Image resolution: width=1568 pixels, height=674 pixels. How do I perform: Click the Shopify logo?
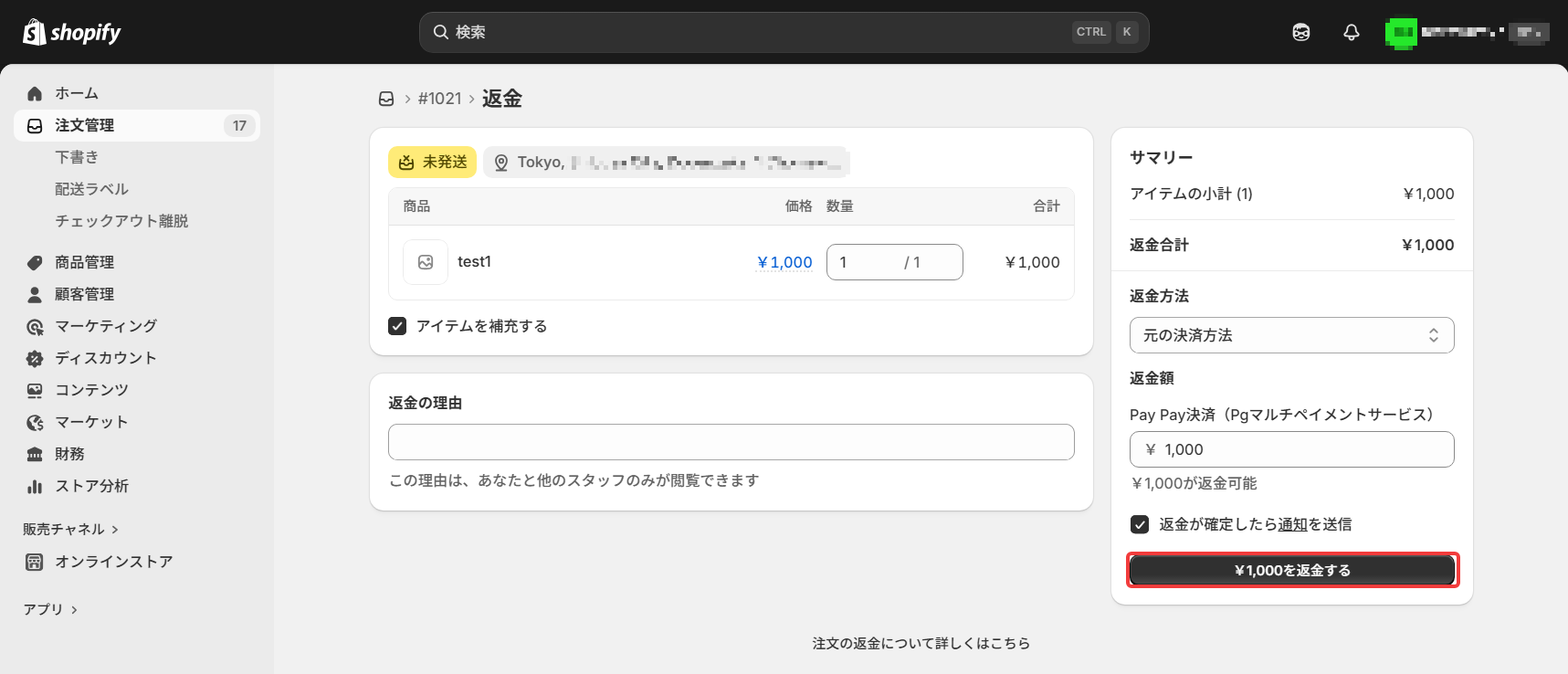[x=71, y=32]
